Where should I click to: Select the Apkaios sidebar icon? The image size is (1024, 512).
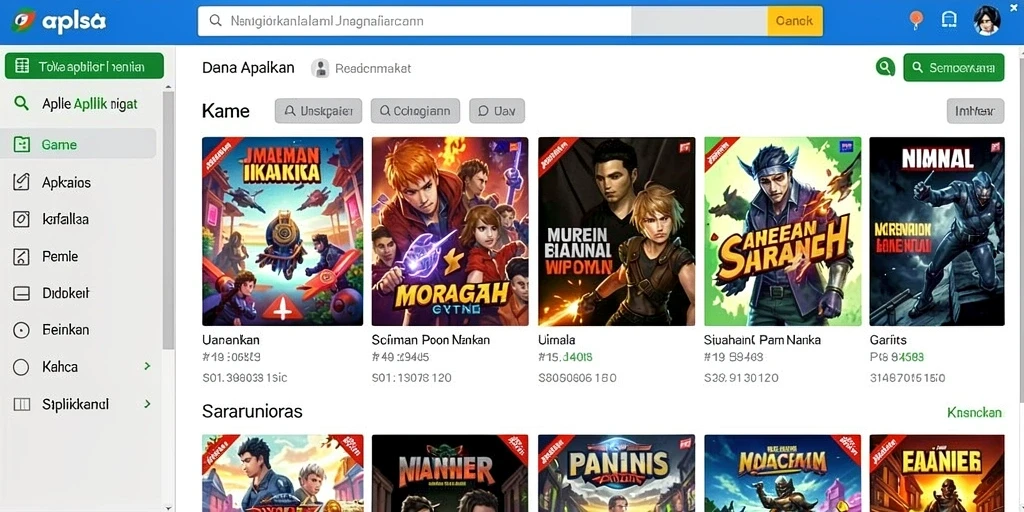tap(22, 182)
